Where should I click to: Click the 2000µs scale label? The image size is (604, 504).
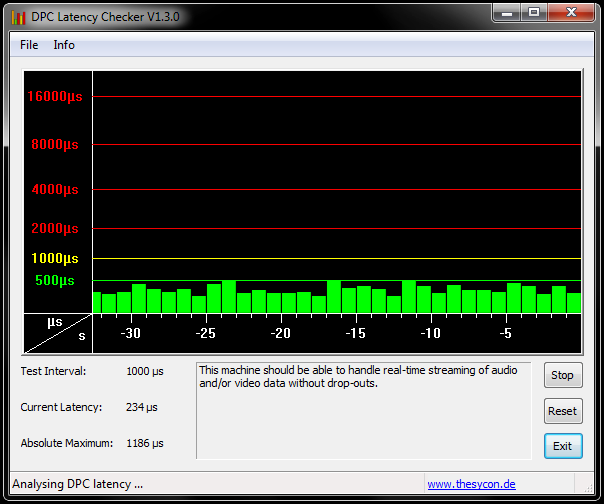click(55, 228)
